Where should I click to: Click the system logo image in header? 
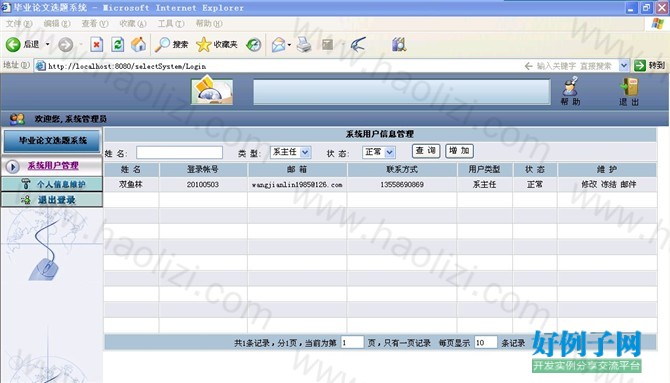click(212, 90)
